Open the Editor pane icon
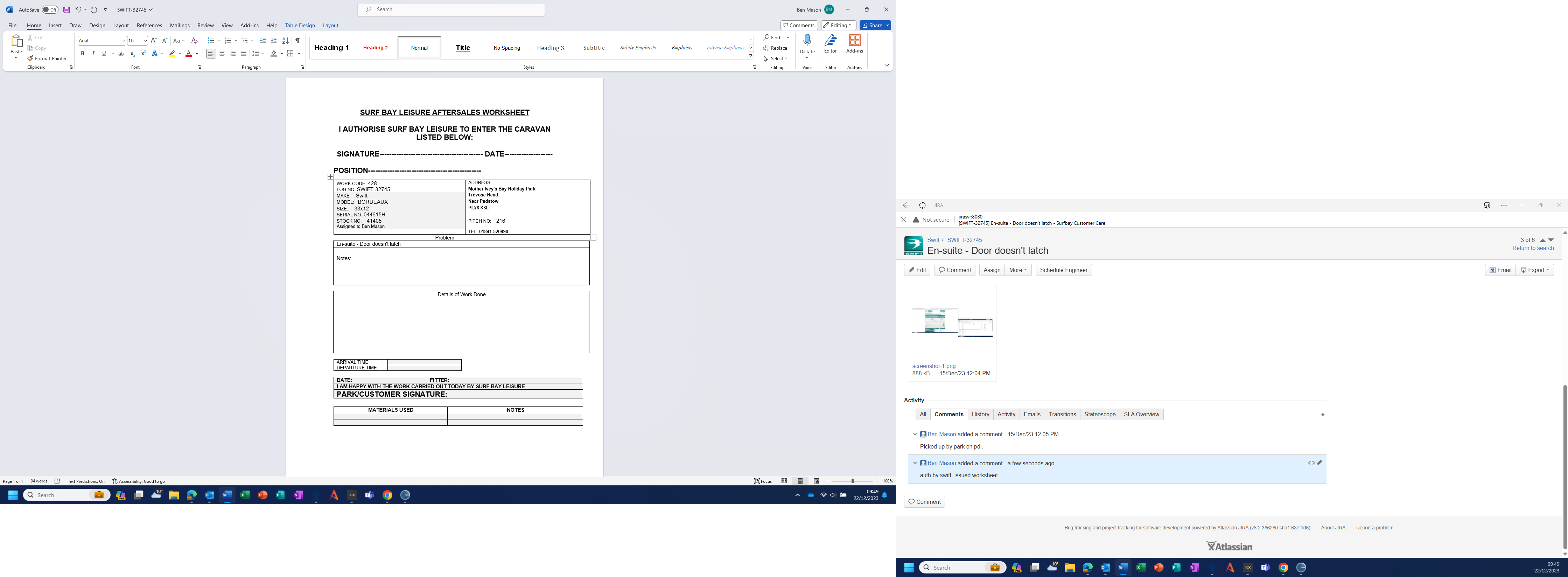Image resolution: width=1568 pixels, height=577 pixels. pyautogui.click(x=830, y=41)
